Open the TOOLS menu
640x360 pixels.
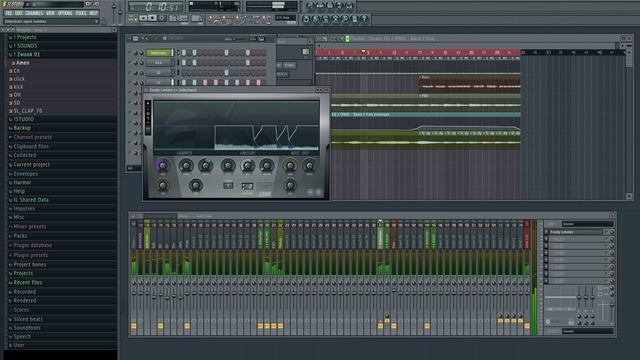(x=81, y=13)
